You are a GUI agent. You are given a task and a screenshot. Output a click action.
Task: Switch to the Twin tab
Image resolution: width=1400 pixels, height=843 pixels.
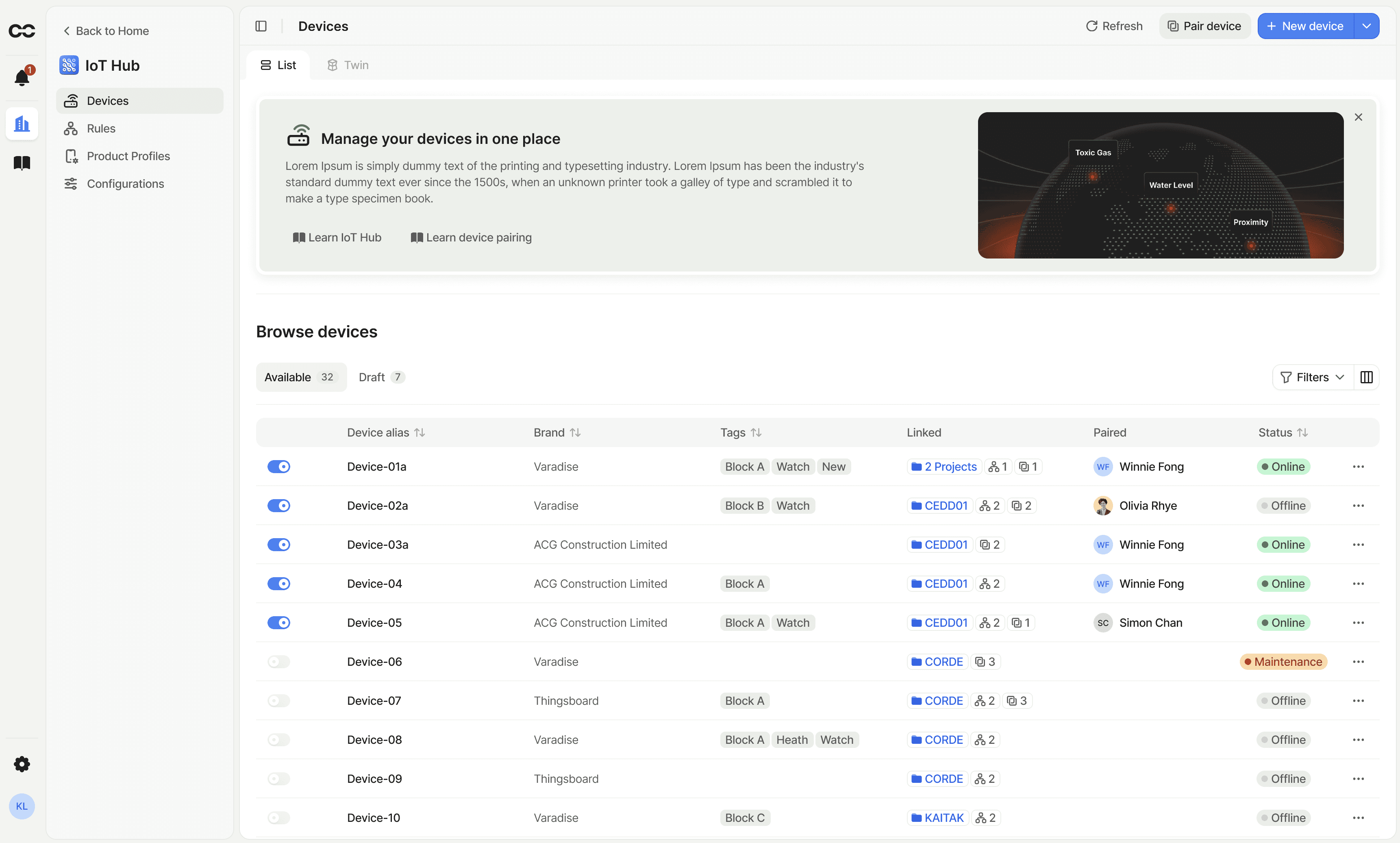point(348,65)
